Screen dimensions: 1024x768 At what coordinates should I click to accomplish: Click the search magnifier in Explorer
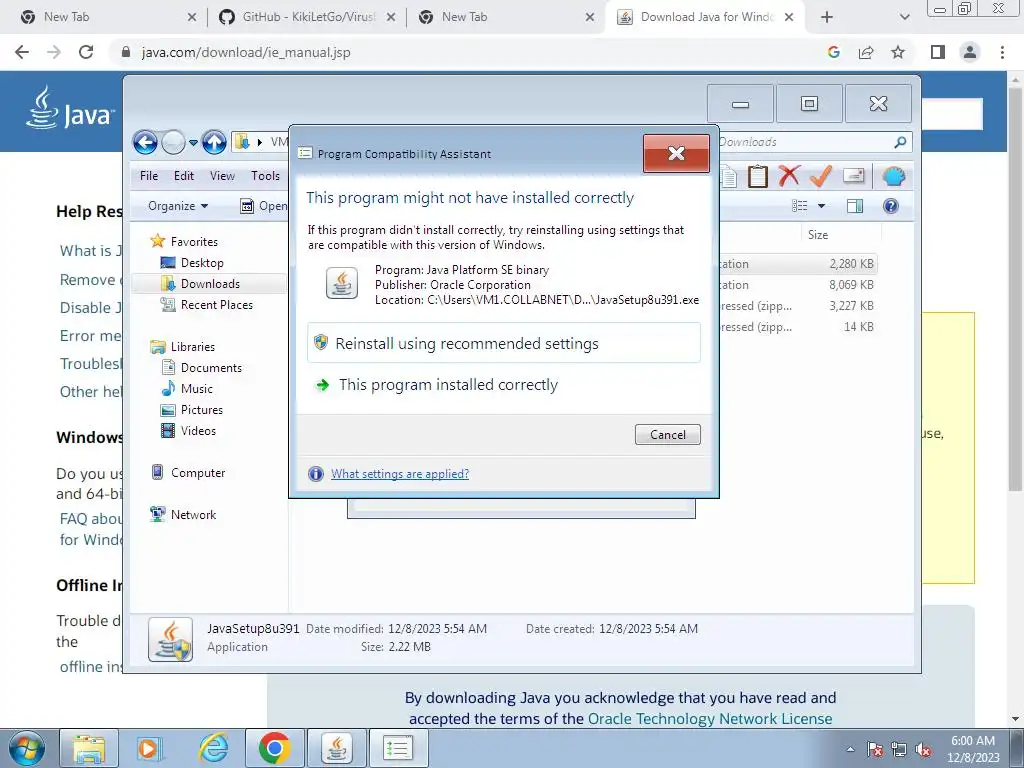pos(900,142)
